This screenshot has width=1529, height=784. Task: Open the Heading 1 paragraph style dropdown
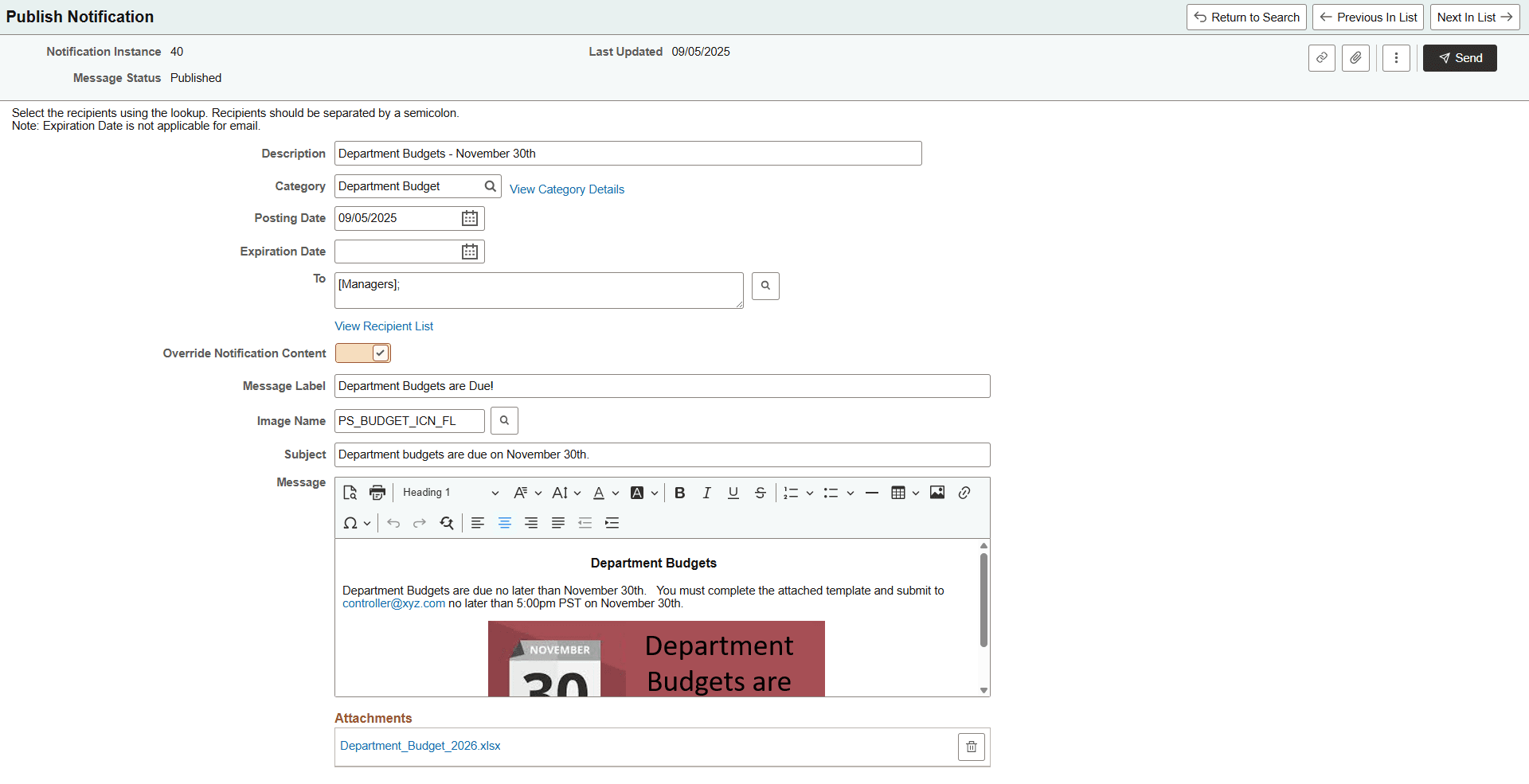point(450,492)
